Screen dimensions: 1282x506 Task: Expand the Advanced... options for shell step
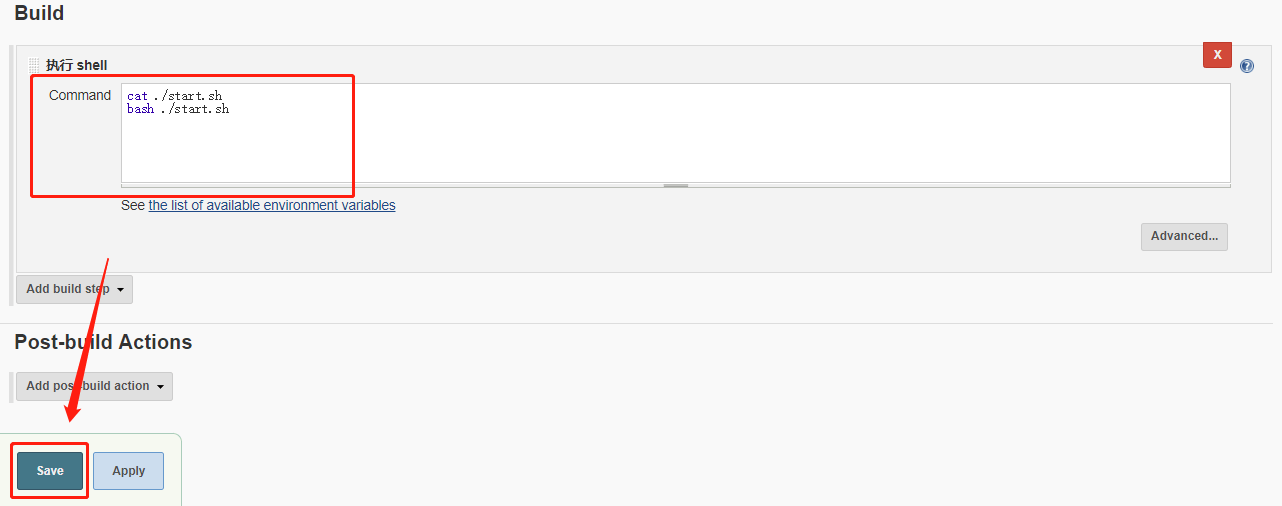point(1184,236)
